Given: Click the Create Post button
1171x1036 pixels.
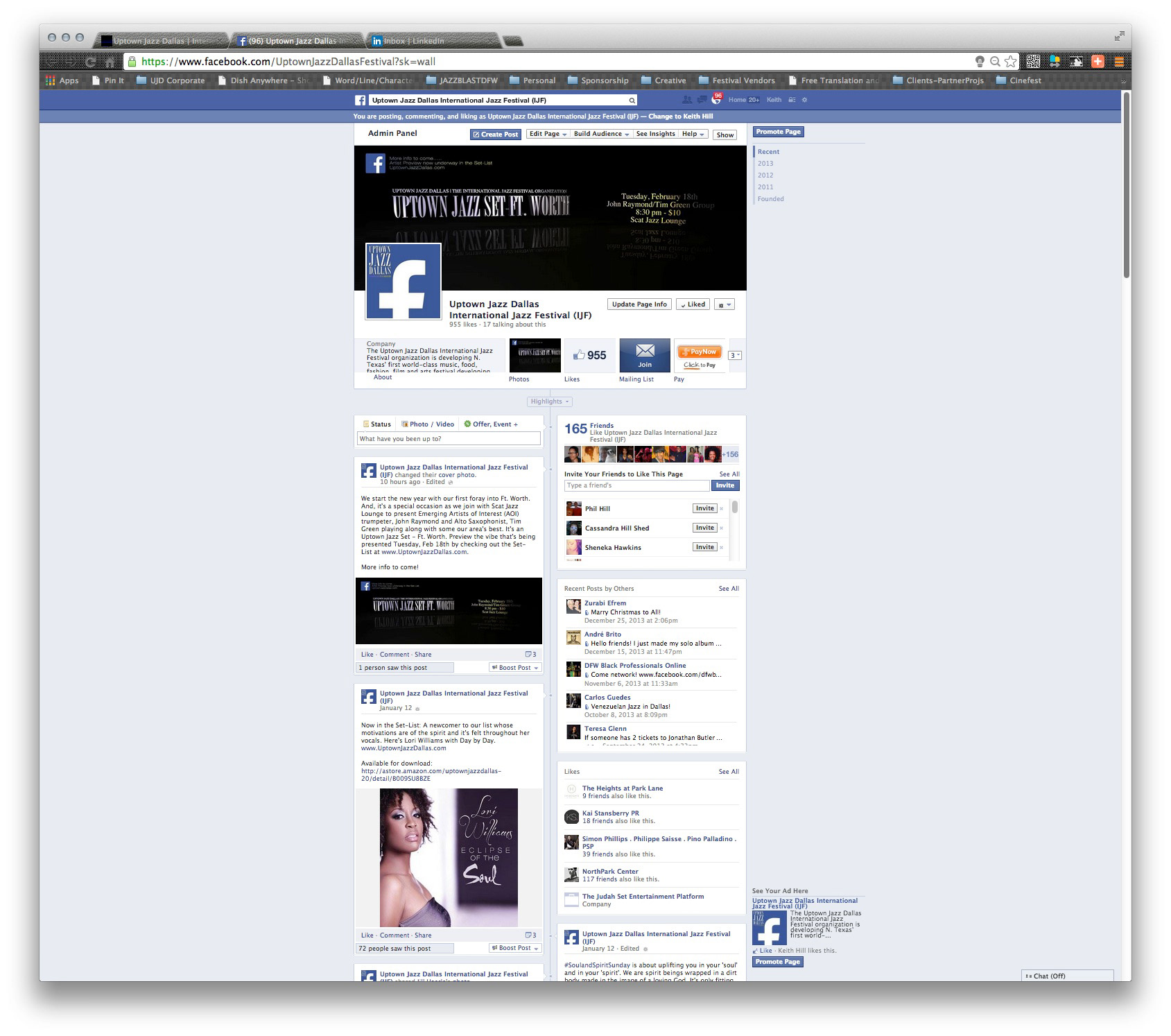Looking at the screenshot, I should (496, 135).
